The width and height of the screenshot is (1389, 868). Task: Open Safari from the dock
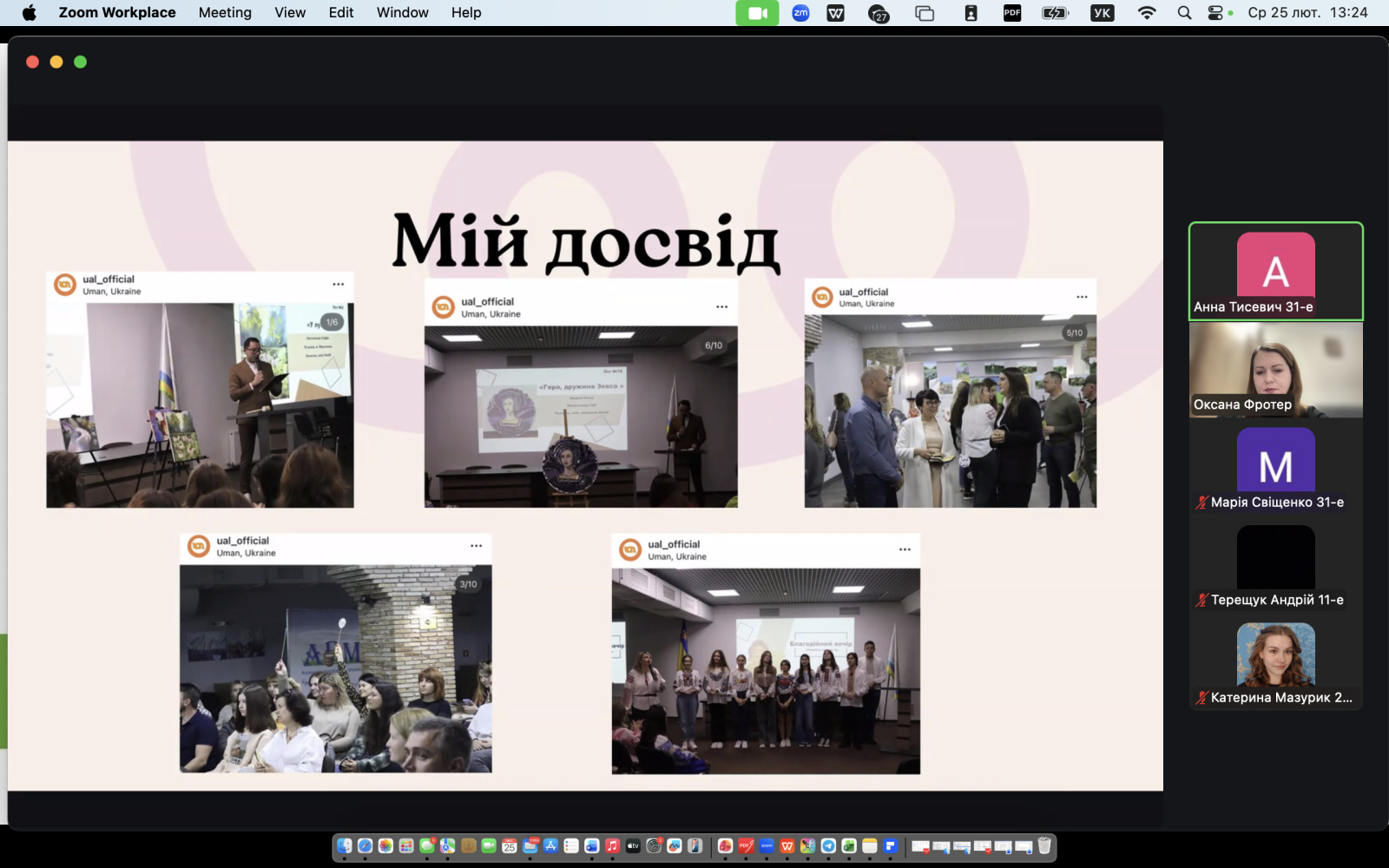[x=365, y=846]
